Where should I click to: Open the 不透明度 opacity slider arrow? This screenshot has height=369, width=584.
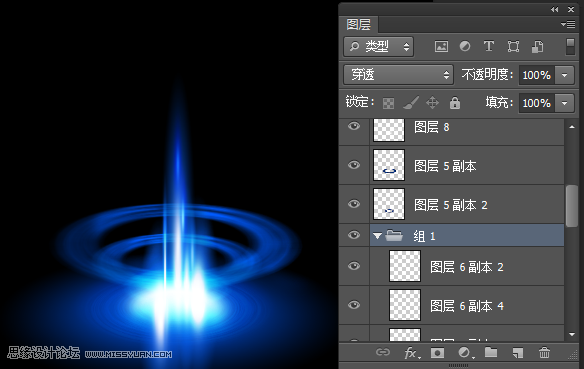(x=565, y=75)
